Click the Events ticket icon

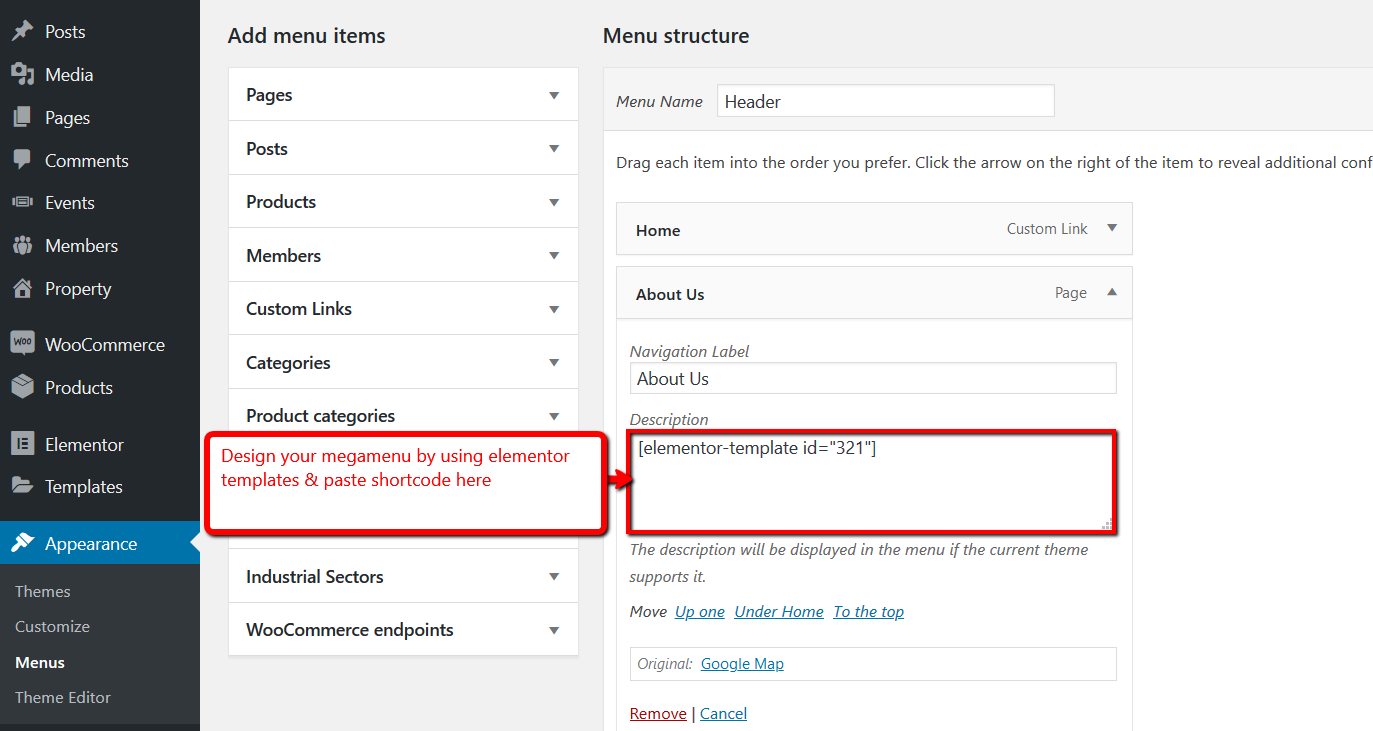point(22,202)
